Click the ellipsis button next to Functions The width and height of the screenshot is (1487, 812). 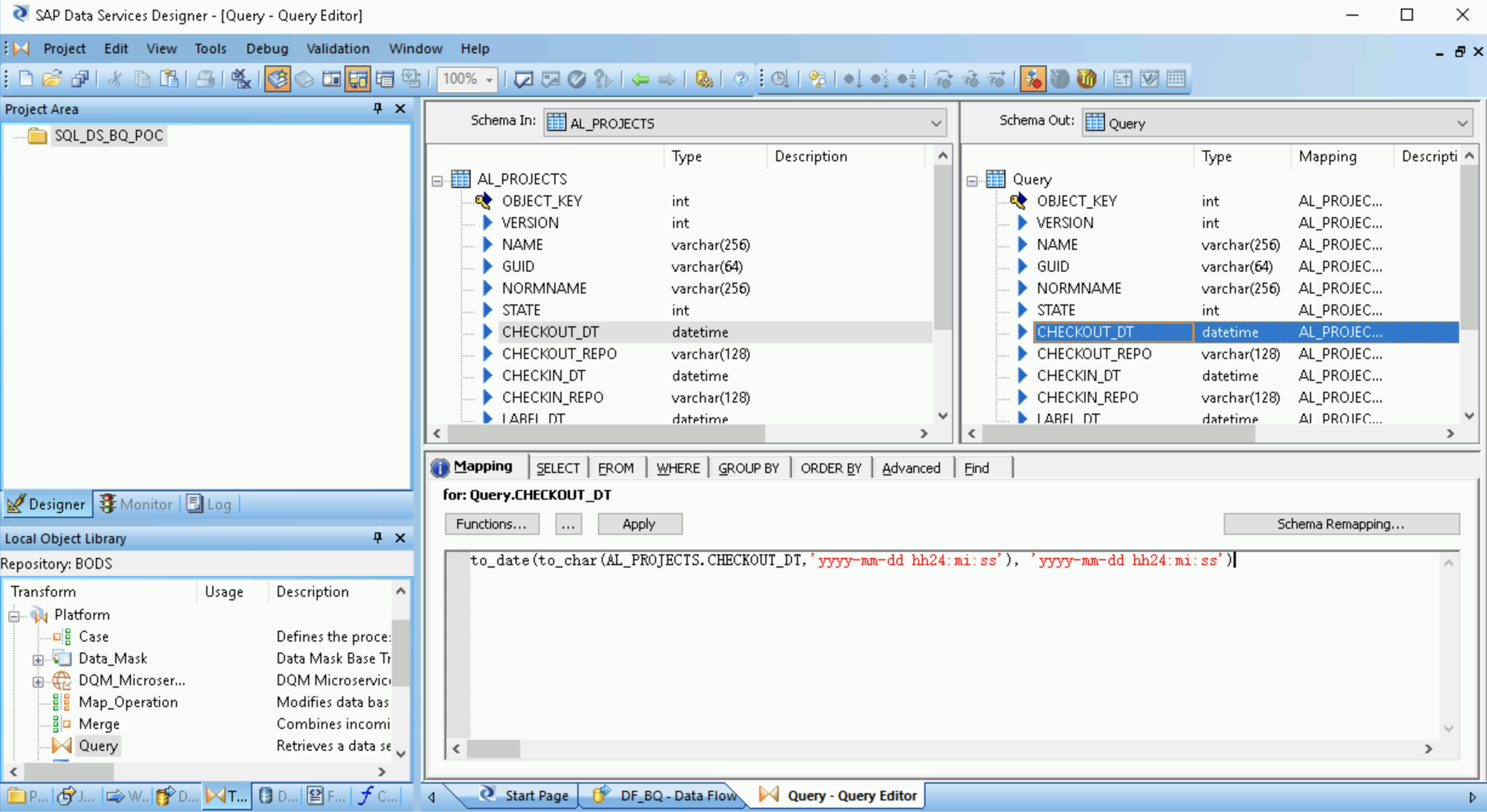[567, 523]
